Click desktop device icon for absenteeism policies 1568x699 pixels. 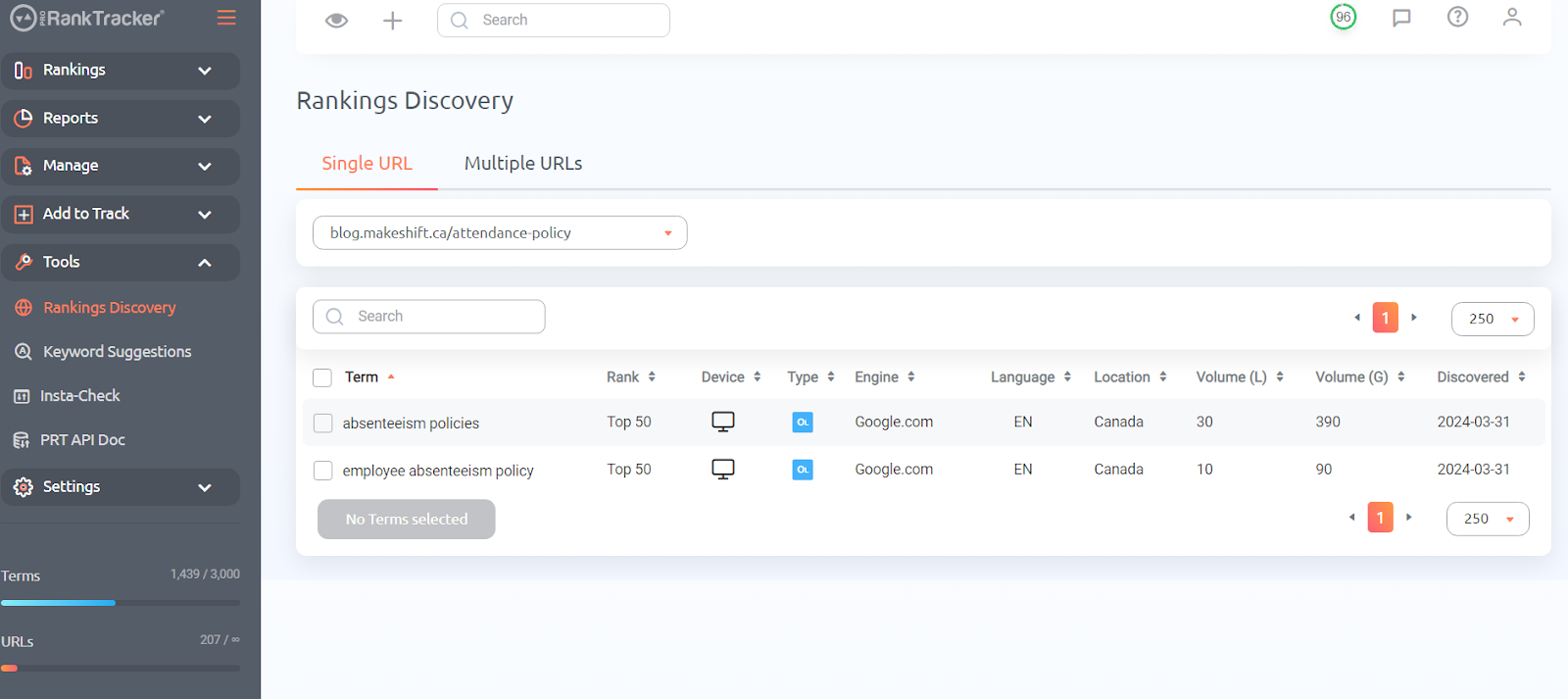coord(723,422)
